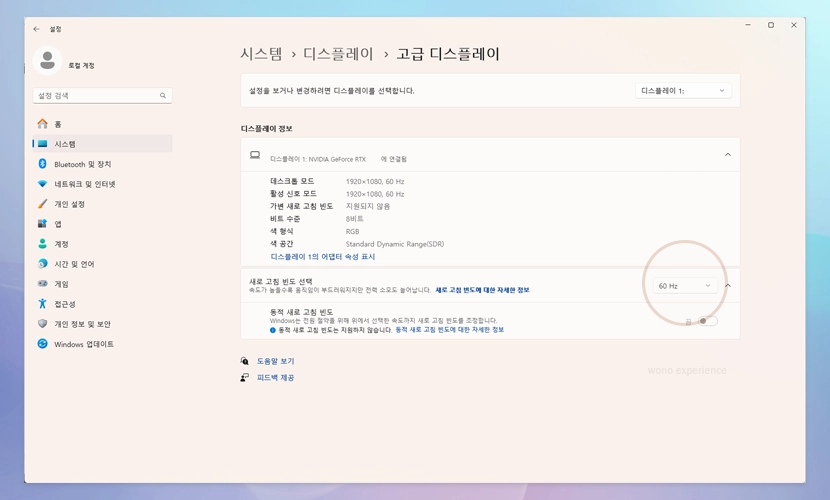
Task: Click the Gaming (게임) controller icon
Action: point(42,284)
